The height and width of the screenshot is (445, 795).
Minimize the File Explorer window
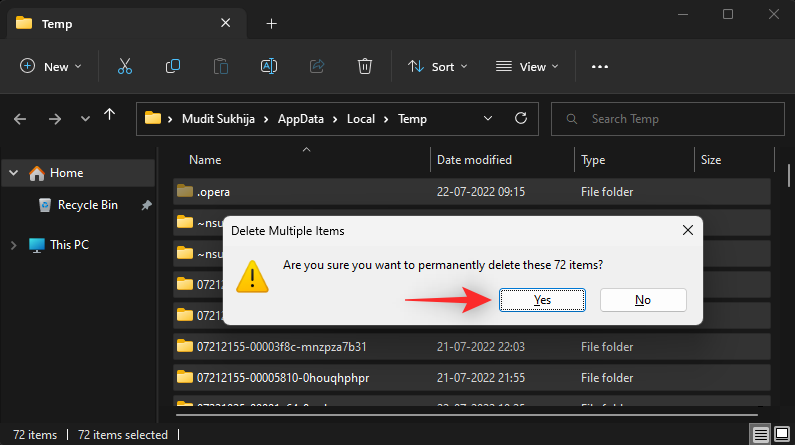coord(683,14)
